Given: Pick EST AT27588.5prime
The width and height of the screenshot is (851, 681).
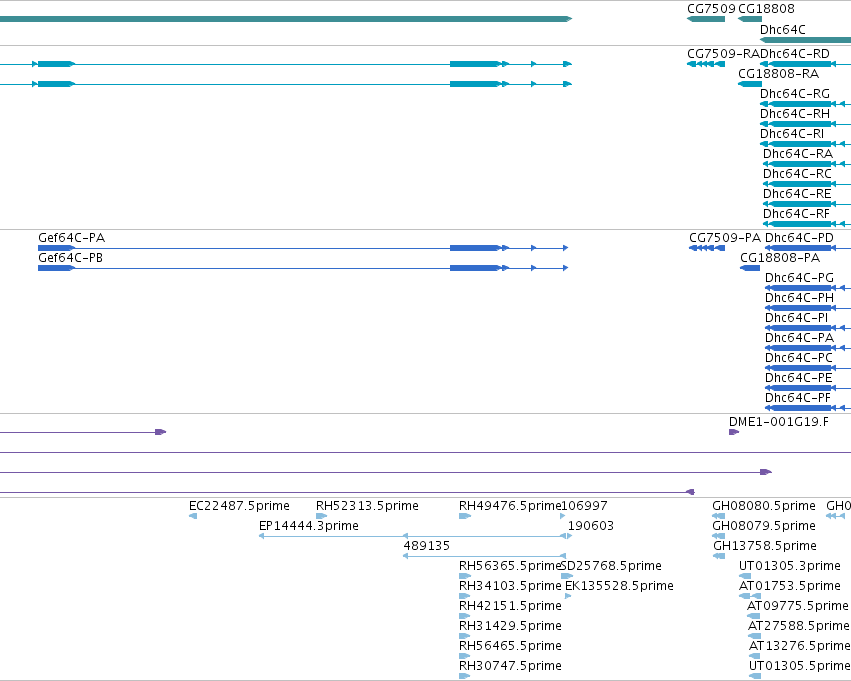Looking at the screenshot, I should click(x=799, y=626).
